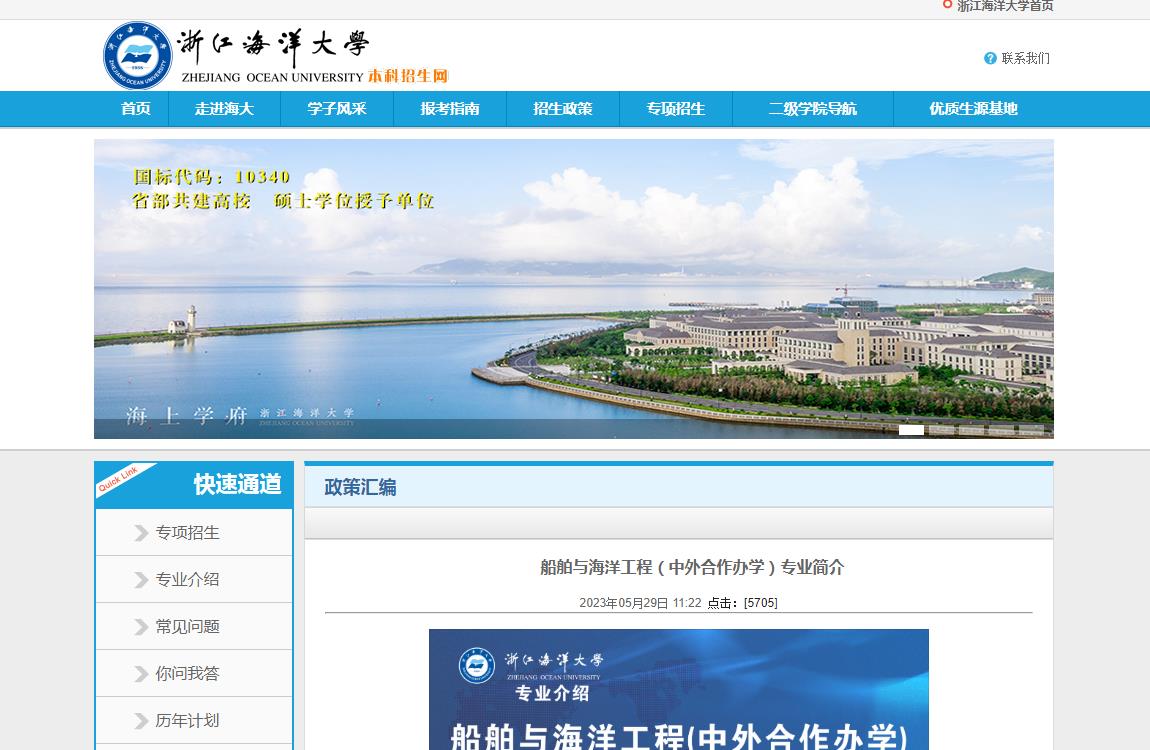The height and width of the screenshot is (750, 1150).
Task: Click the arrow icon beside 常见问题
Action: [142, 627]
